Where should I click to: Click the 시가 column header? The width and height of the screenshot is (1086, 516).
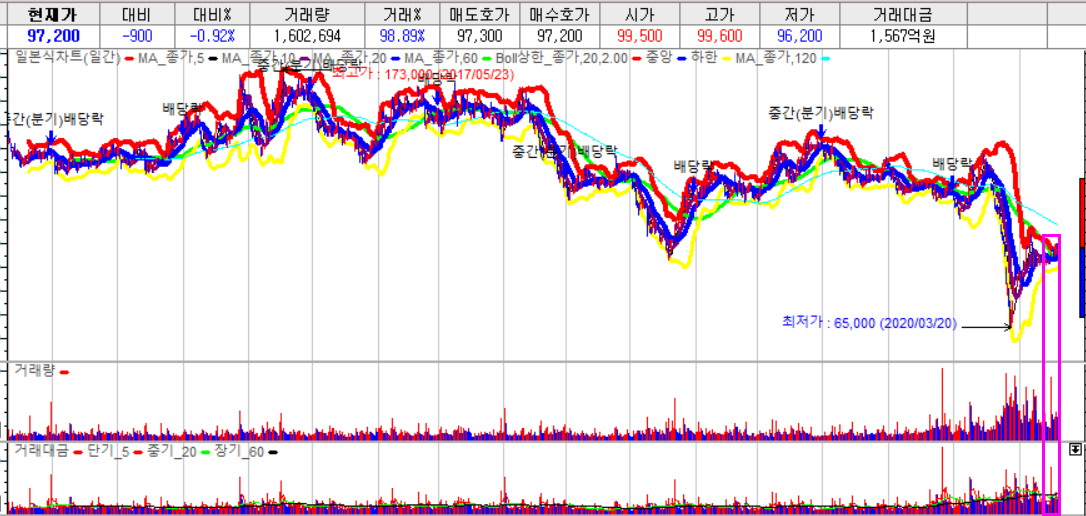pos(640,14)
